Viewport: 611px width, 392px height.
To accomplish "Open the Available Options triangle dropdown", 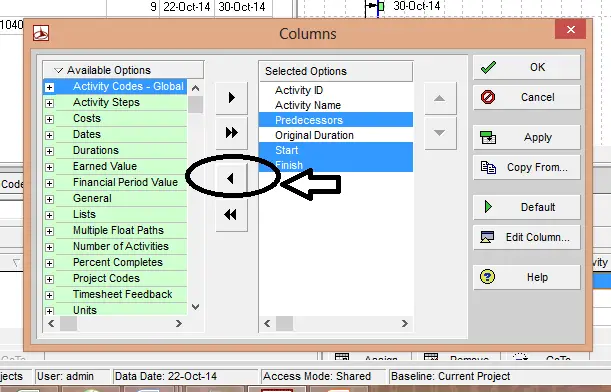I will click(x=58, y=71).
